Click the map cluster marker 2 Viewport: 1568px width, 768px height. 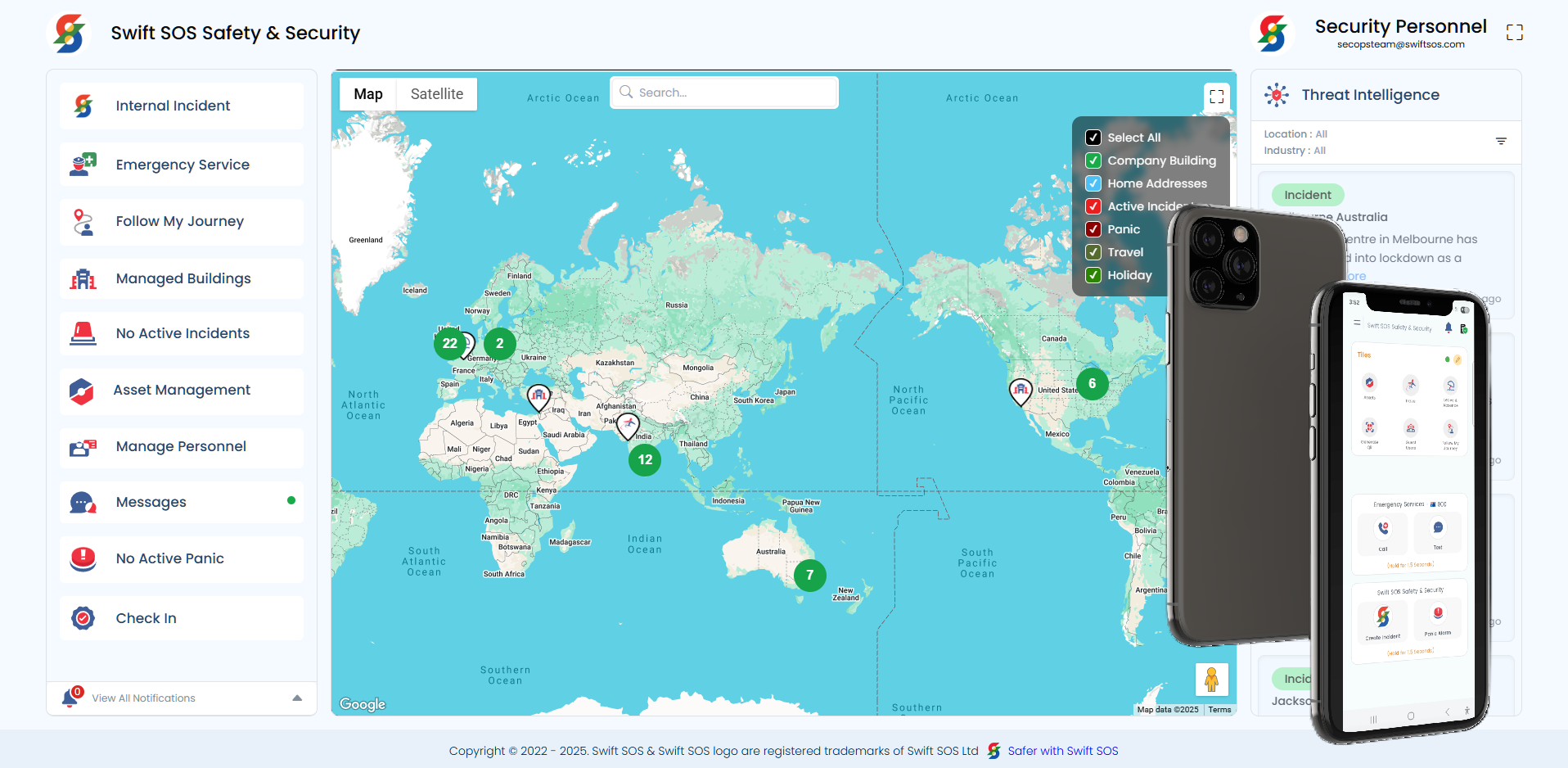[x=500, y=344]
